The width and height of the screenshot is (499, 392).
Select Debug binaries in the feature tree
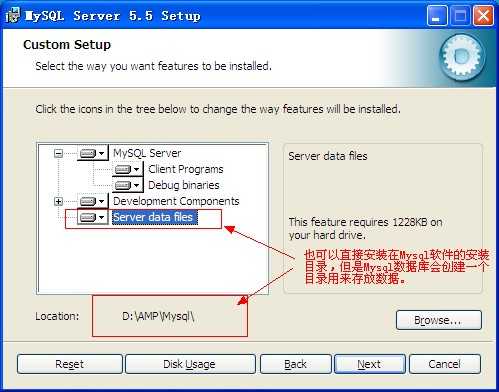coord(184,185)
